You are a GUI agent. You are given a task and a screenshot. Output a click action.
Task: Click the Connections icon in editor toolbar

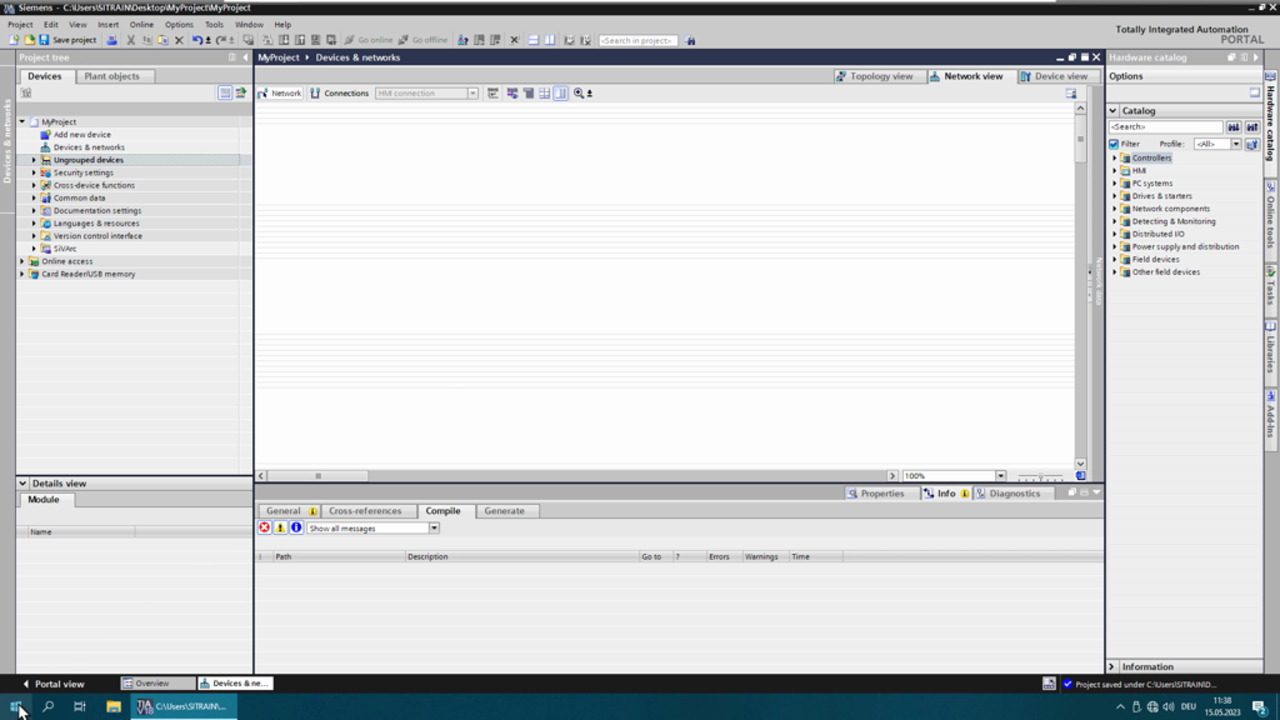[315, 93]
